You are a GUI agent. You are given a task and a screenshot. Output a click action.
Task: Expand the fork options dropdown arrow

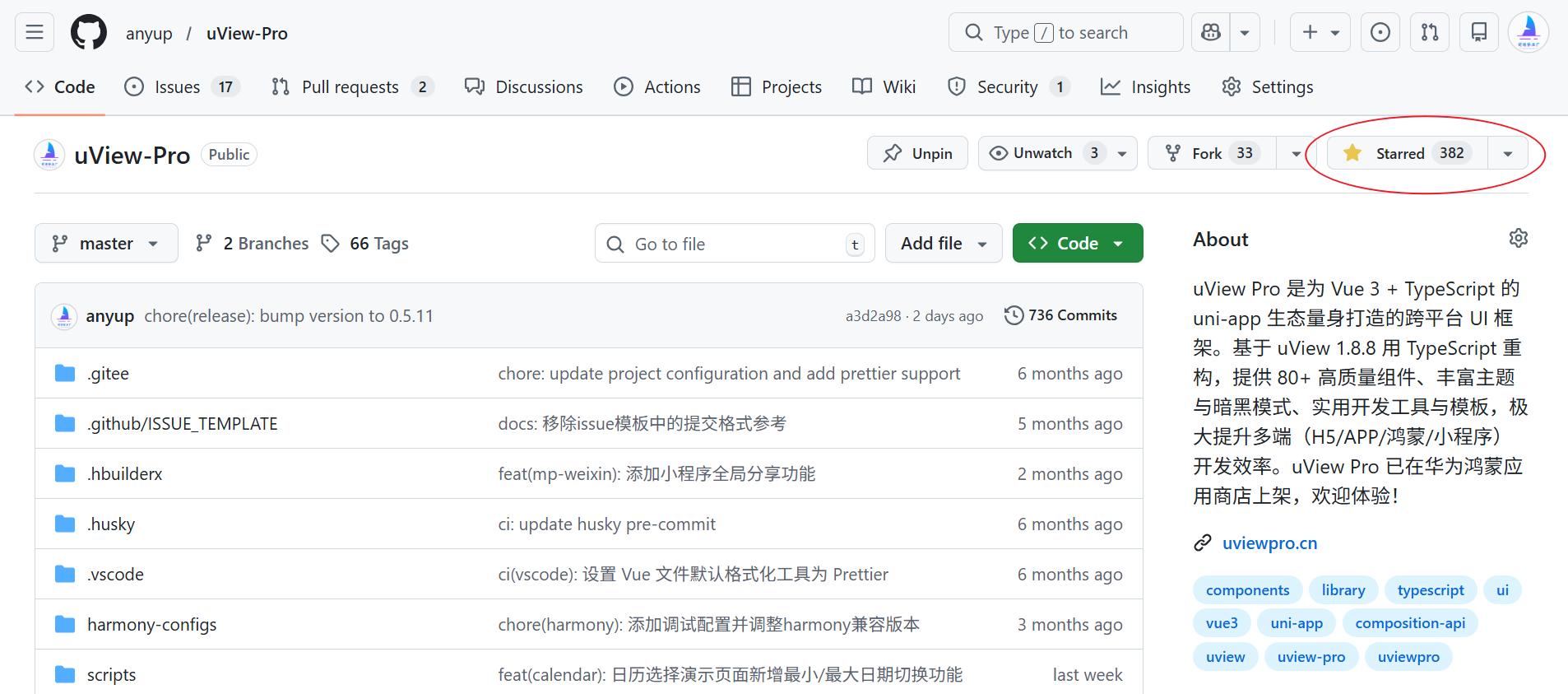(x=1296, y=153)
